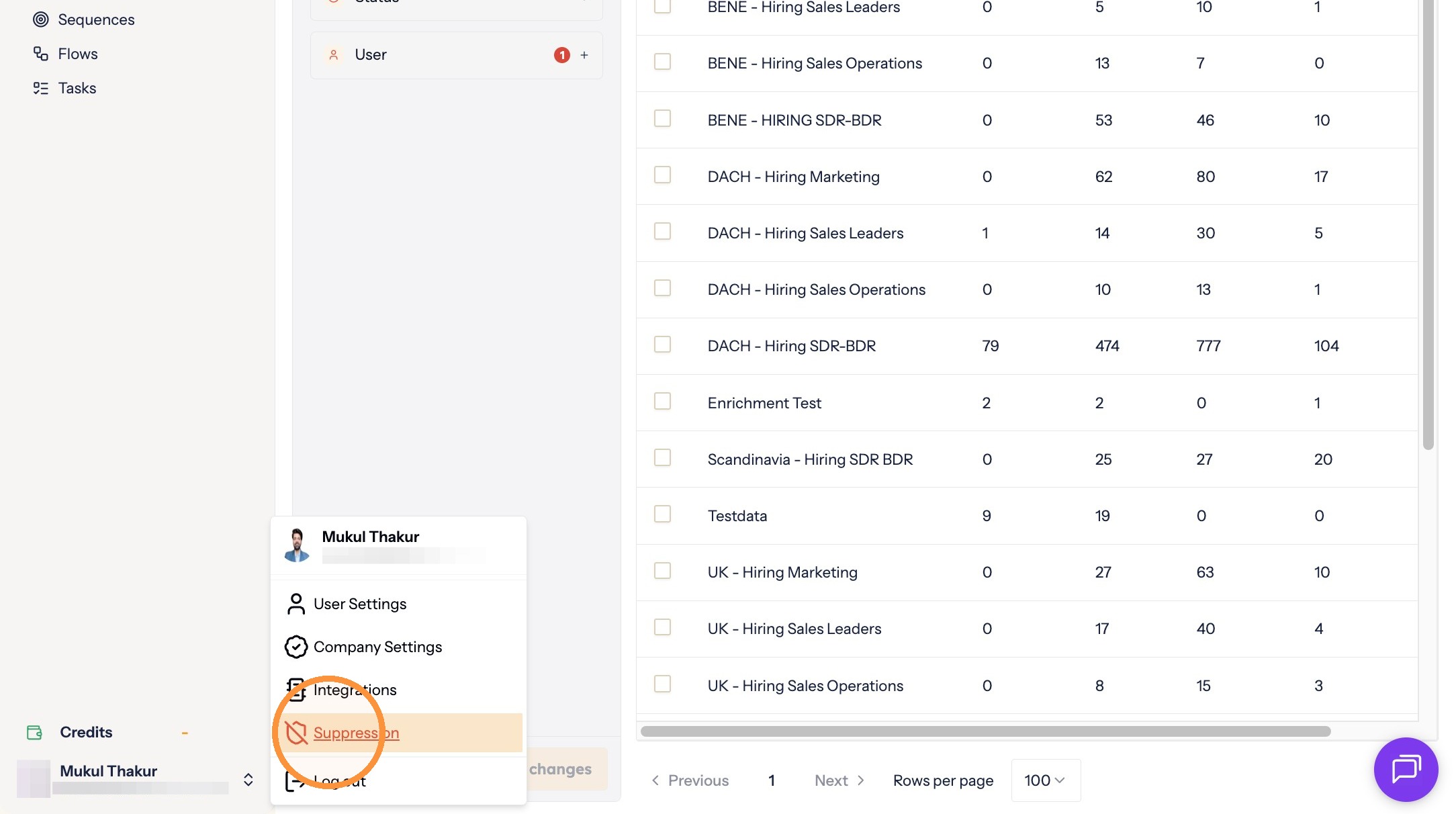
Task: Open the chat support bubble
Action: [x=1406, y=769]
